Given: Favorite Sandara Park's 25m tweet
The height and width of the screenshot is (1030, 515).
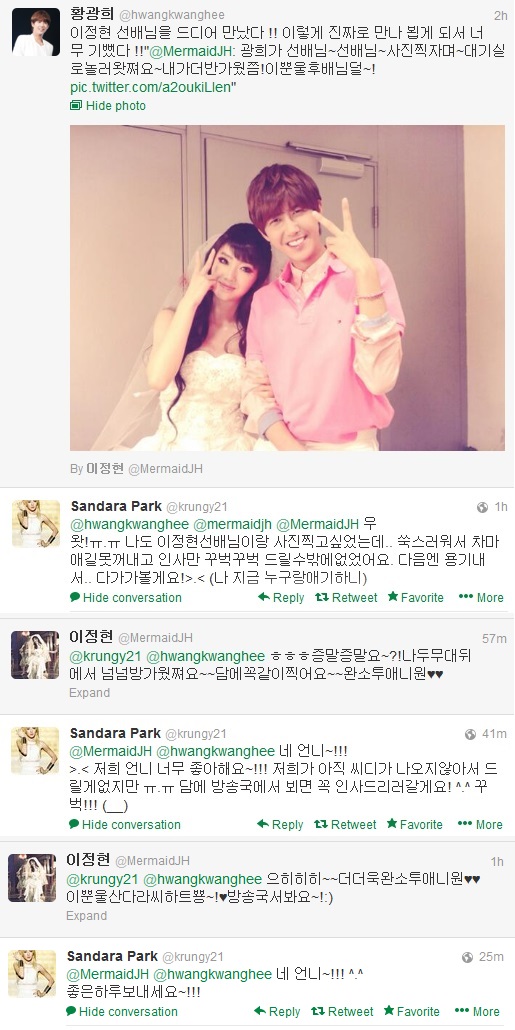Looking at the screenshot, I should [412, 1011].
